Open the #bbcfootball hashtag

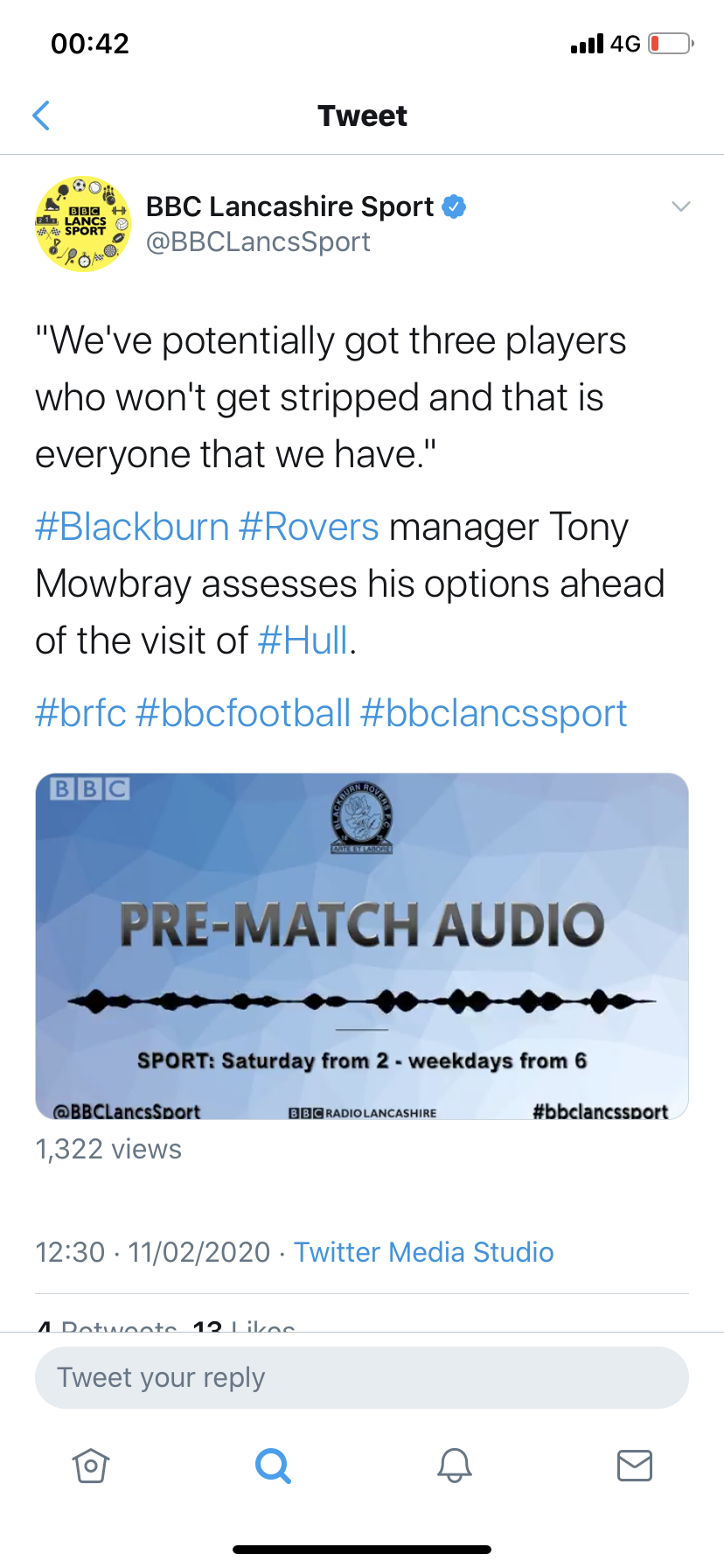[243, 713]
